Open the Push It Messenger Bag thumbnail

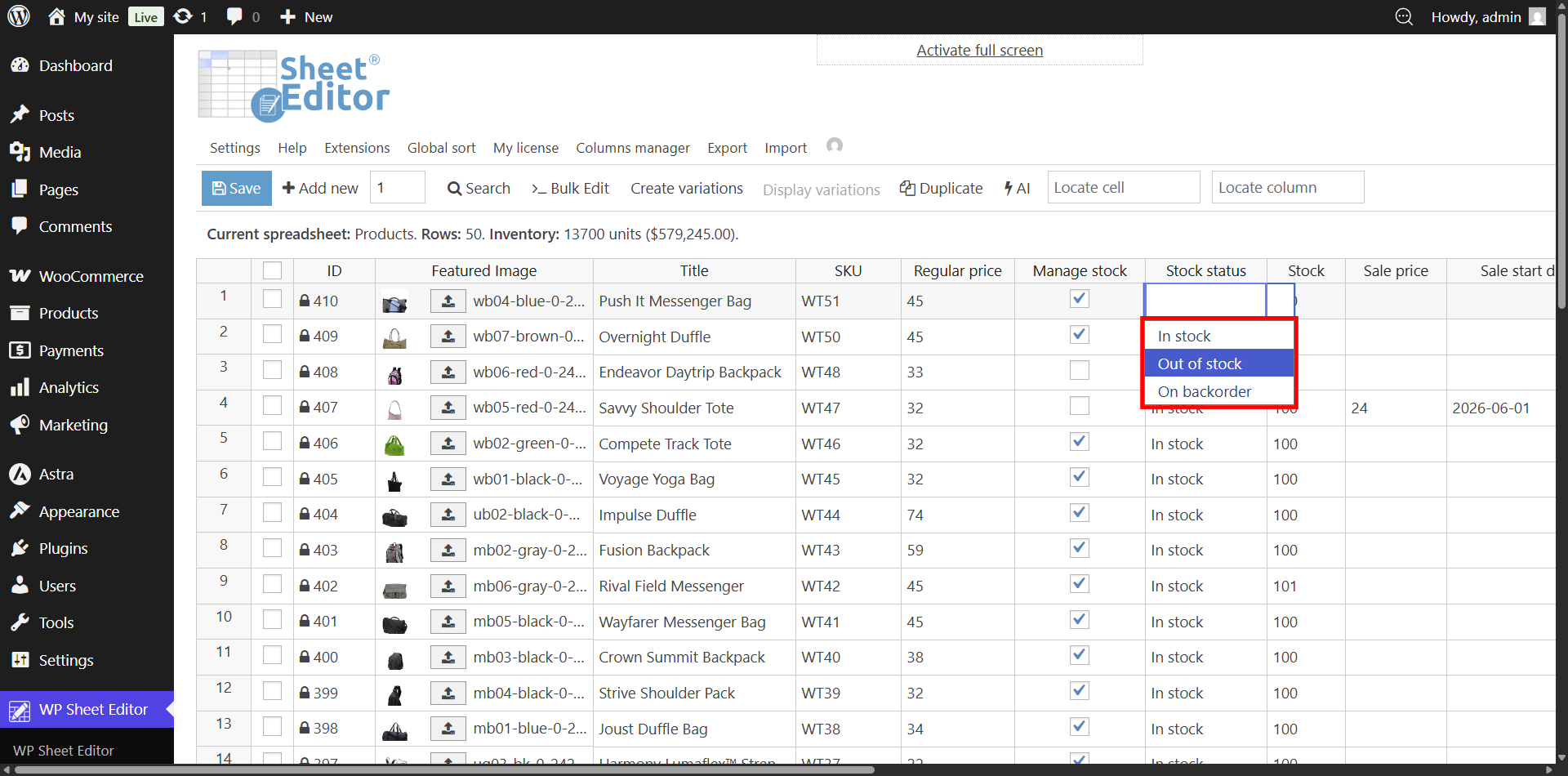click(394, 304)
